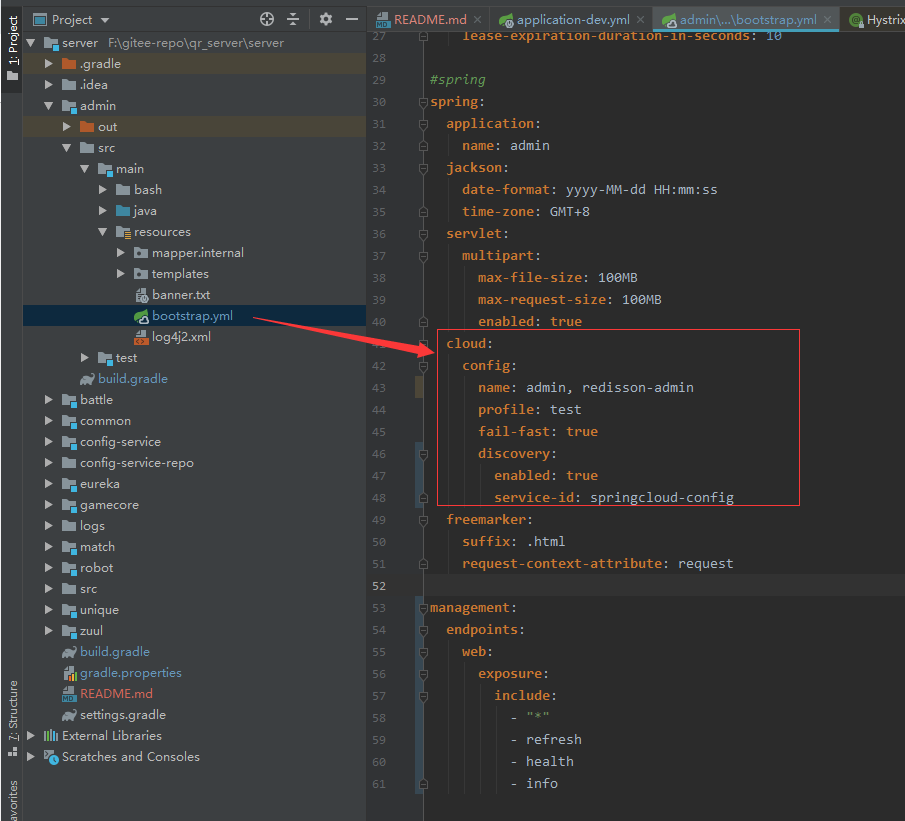Screen dimensions: 905x821
Task: Select banner.txt file icon
Action: 141,295
